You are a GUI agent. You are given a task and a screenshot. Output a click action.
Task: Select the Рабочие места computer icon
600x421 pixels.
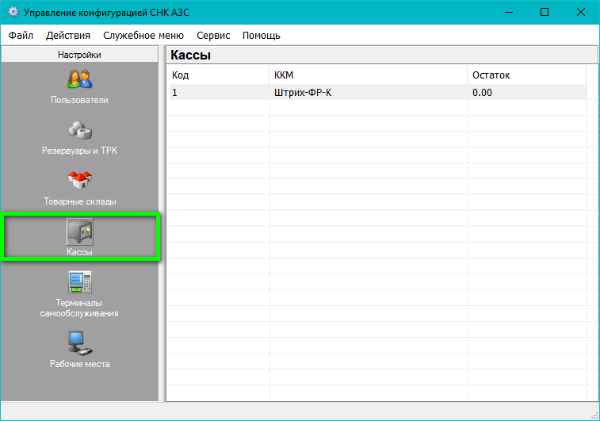(x=80, y=344)
